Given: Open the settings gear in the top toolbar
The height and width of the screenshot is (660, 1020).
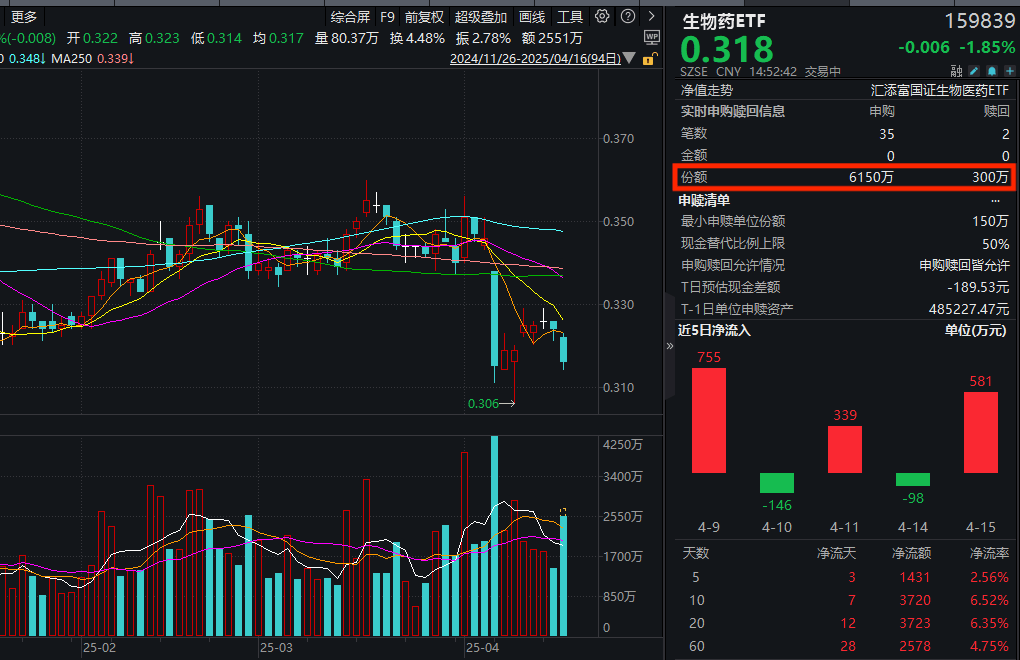Looking at the screenshot, I should pyautogui.click(x=603, y=16).
